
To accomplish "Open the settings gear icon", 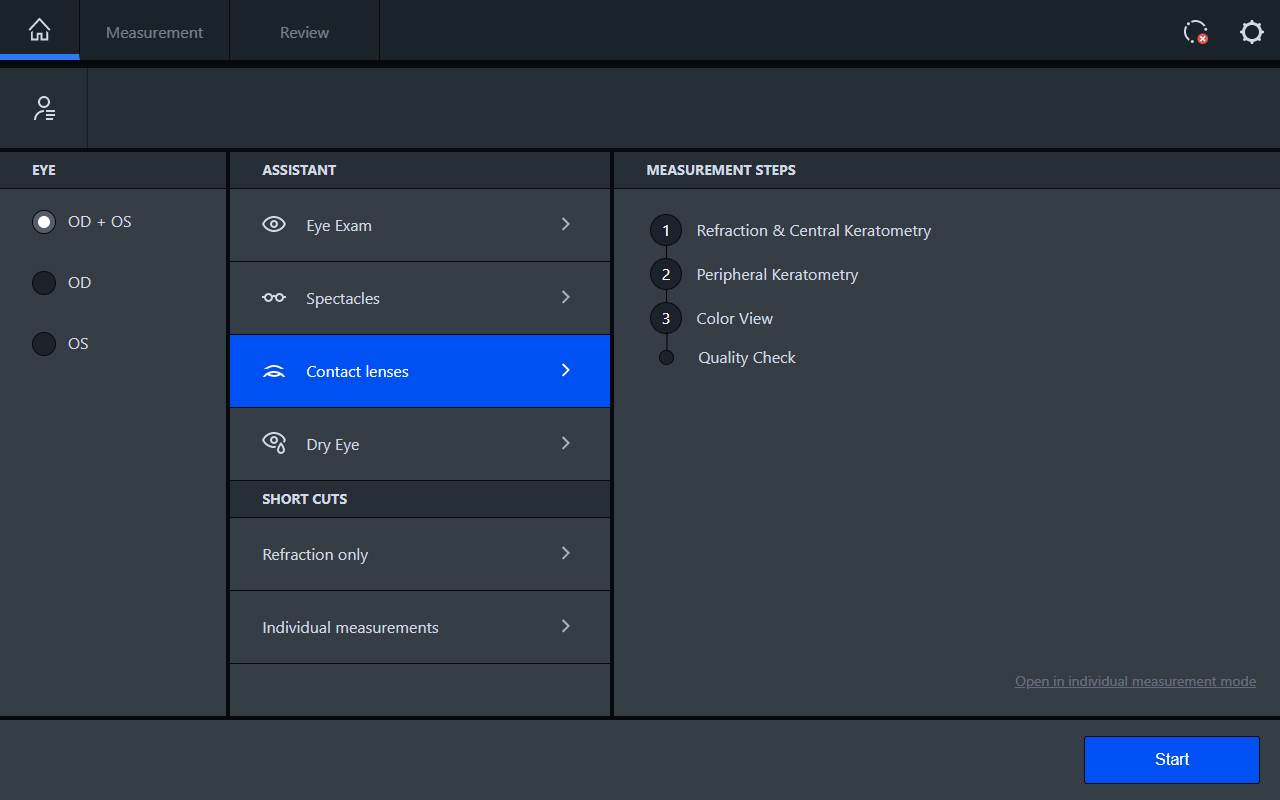I will click(x=1251, y=32).
